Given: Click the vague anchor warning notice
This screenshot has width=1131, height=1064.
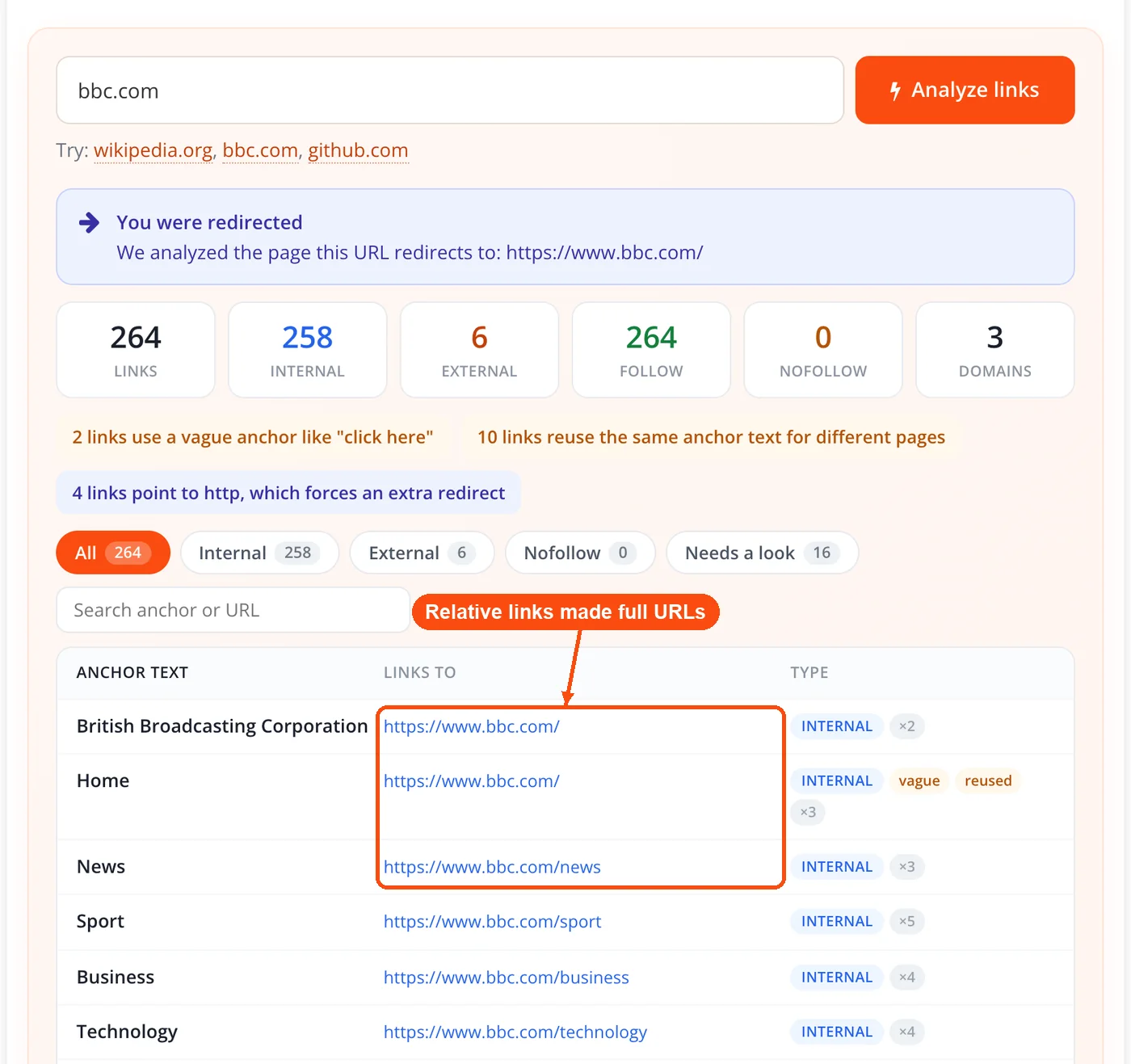Looking at the screenshot, I should [x=253, y=437].
